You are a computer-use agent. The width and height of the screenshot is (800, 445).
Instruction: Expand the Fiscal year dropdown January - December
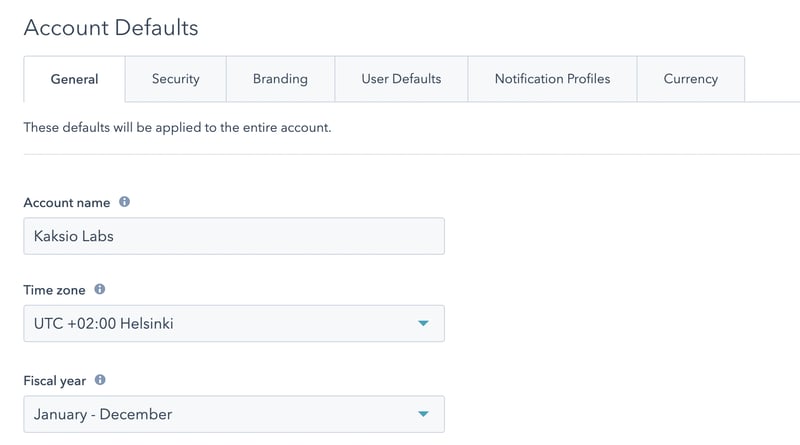(234, 414)
